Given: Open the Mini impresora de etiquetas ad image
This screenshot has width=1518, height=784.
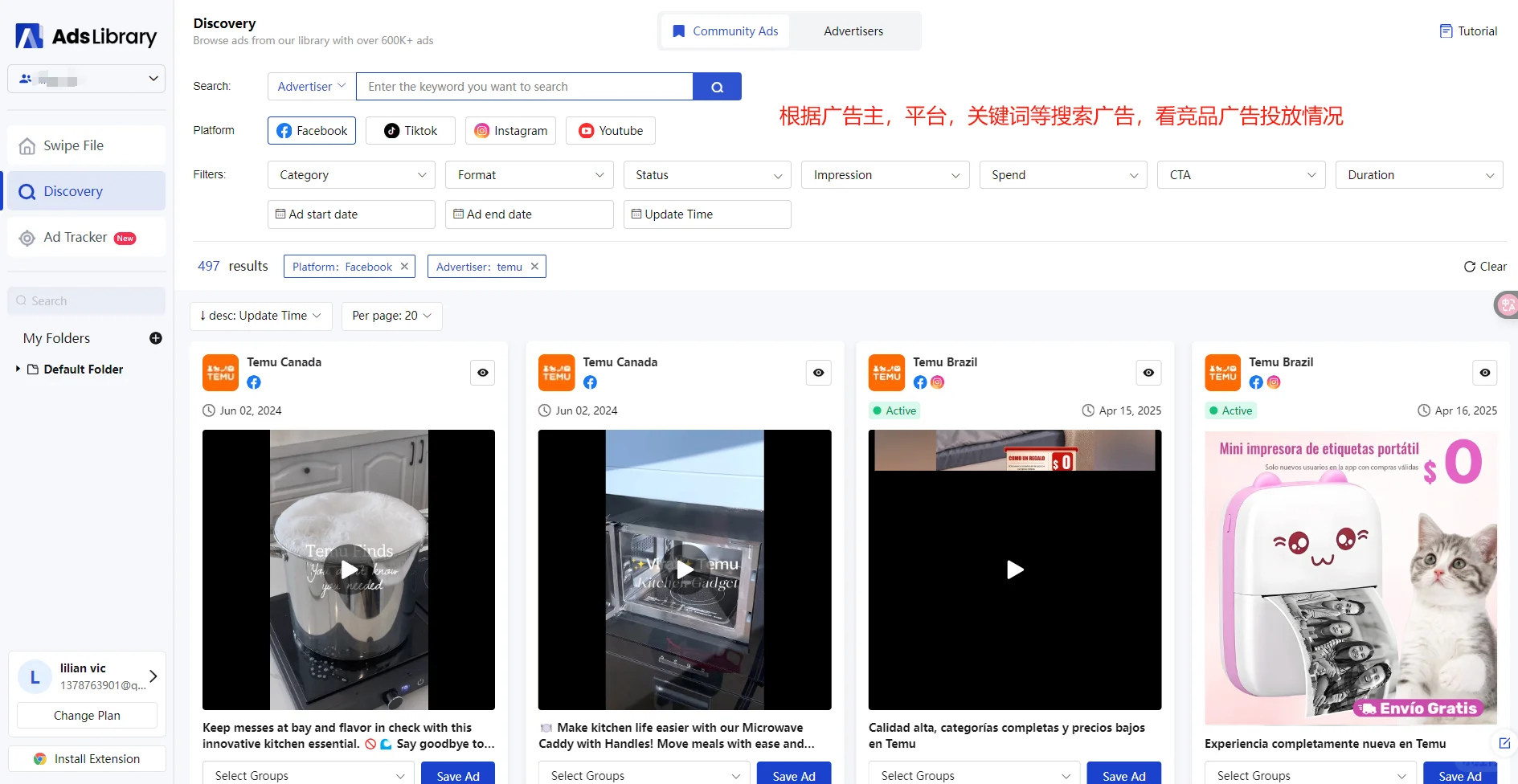Looking at the screenshot, I should click(x=1351, y=578).
